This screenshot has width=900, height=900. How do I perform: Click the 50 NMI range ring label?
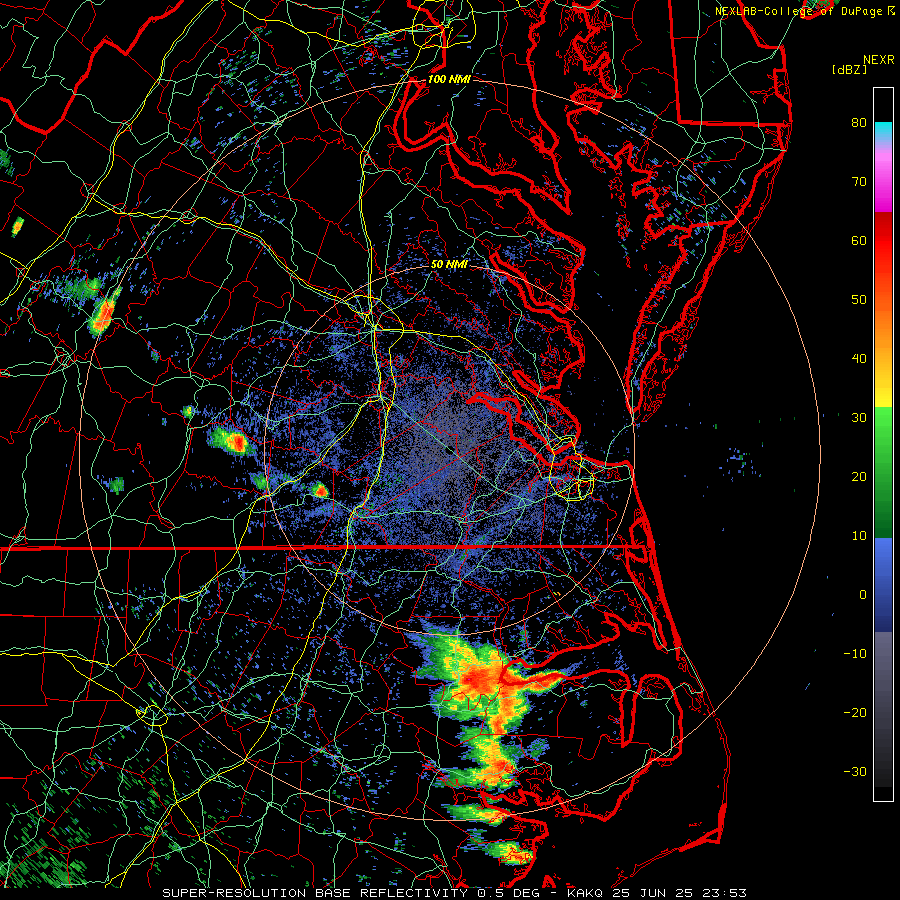pos(449,265)
